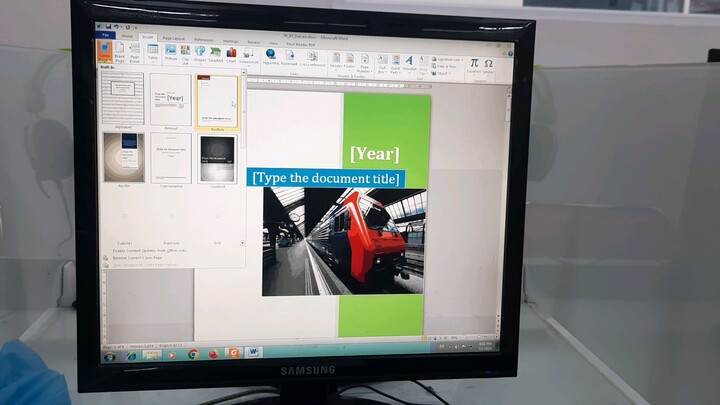
Task: Open the Object dropdown in the Text group
Action: coord(440,73)
